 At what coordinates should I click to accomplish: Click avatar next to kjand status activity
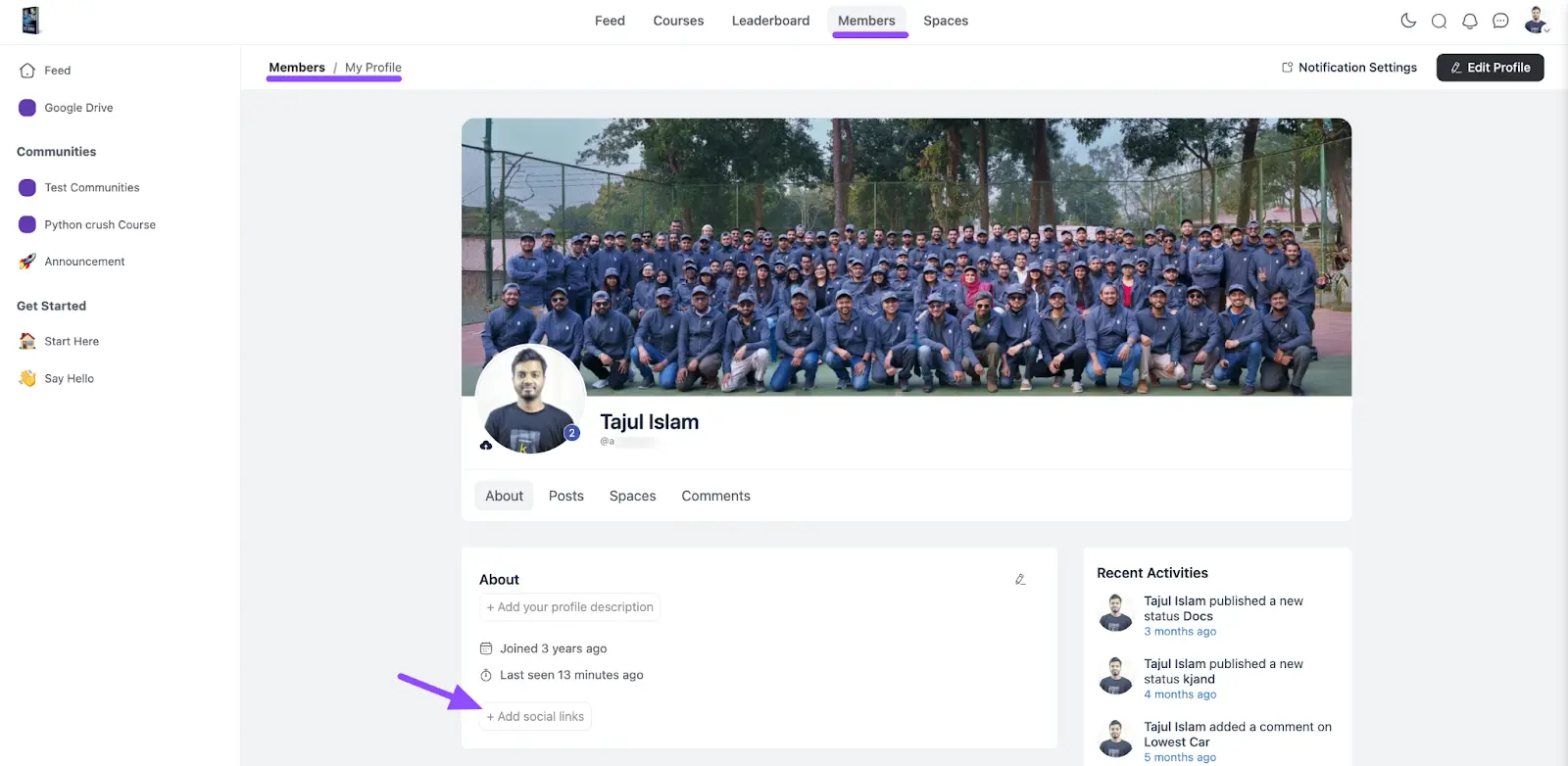[x=1115, y=676]
